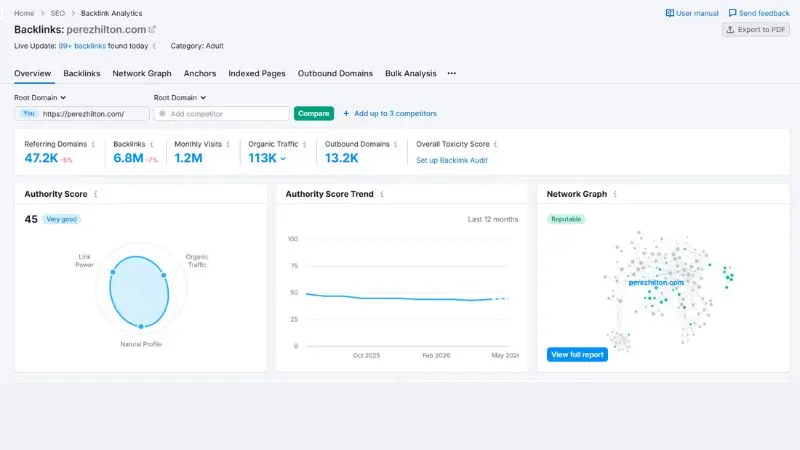Click the https://perezhilton.com/ domain field

pyautogui.click(x=82, y=113)
